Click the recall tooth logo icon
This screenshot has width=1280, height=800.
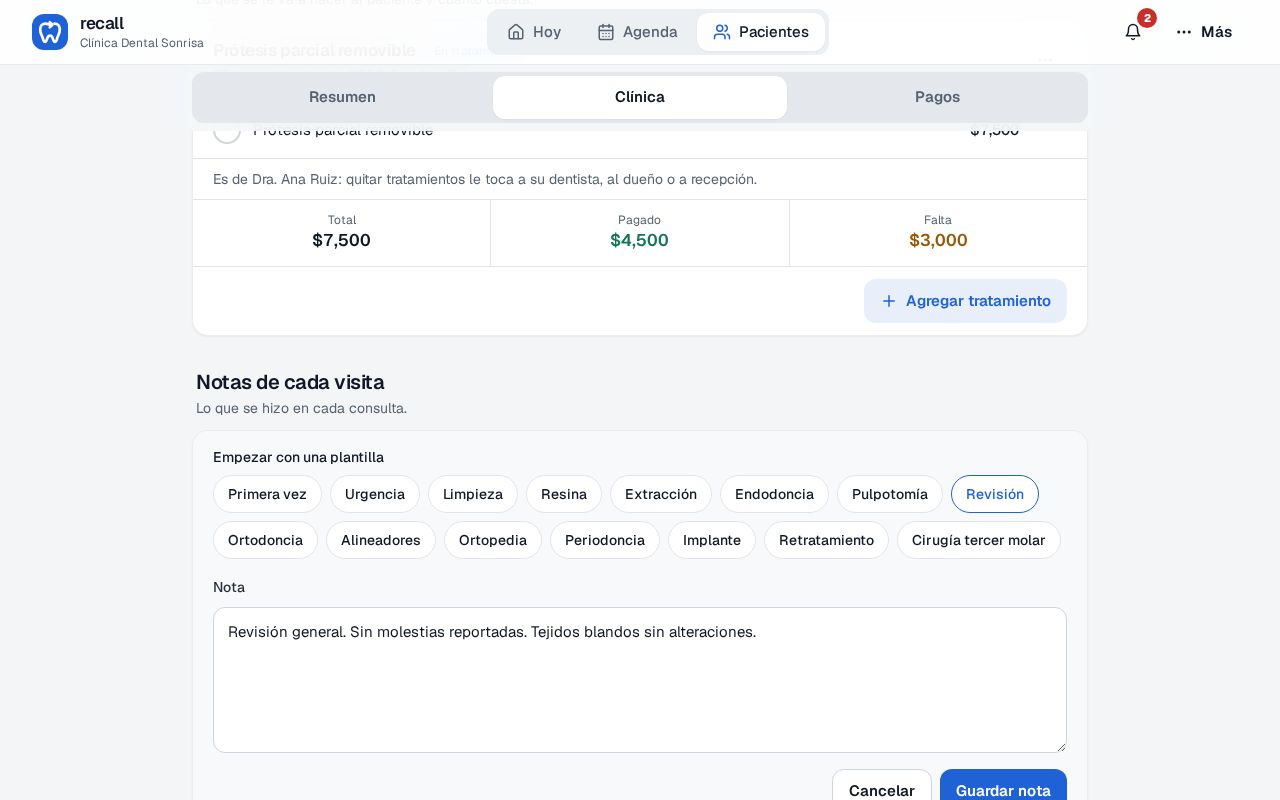pos(50,32)
